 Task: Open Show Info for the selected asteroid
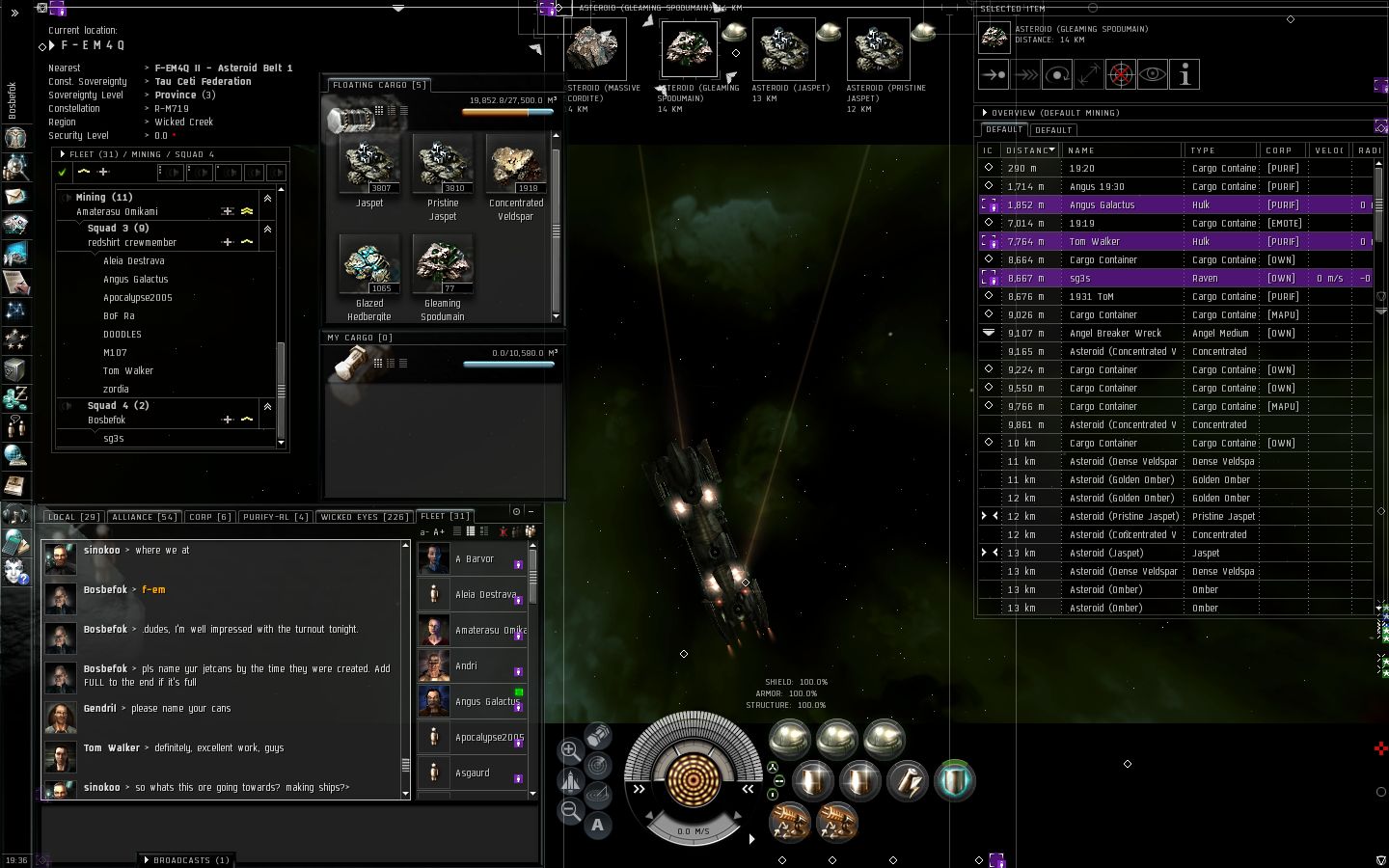[1185, 74]
